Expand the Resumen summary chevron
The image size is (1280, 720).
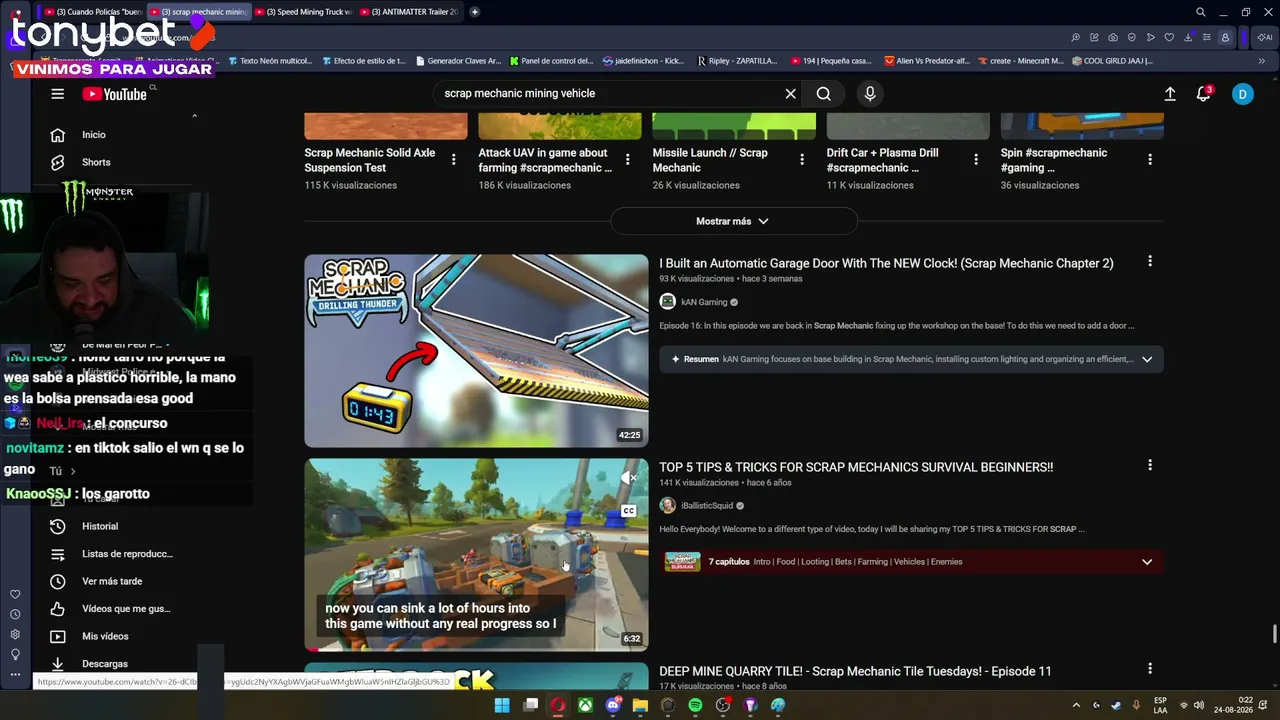[1147, 359]
